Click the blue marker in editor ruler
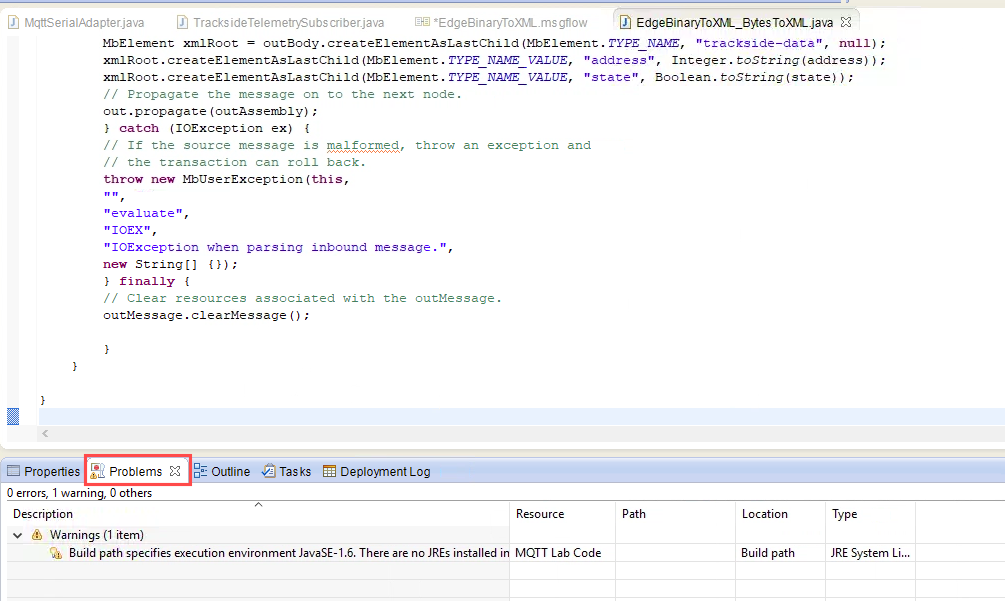 pos(13,416)
